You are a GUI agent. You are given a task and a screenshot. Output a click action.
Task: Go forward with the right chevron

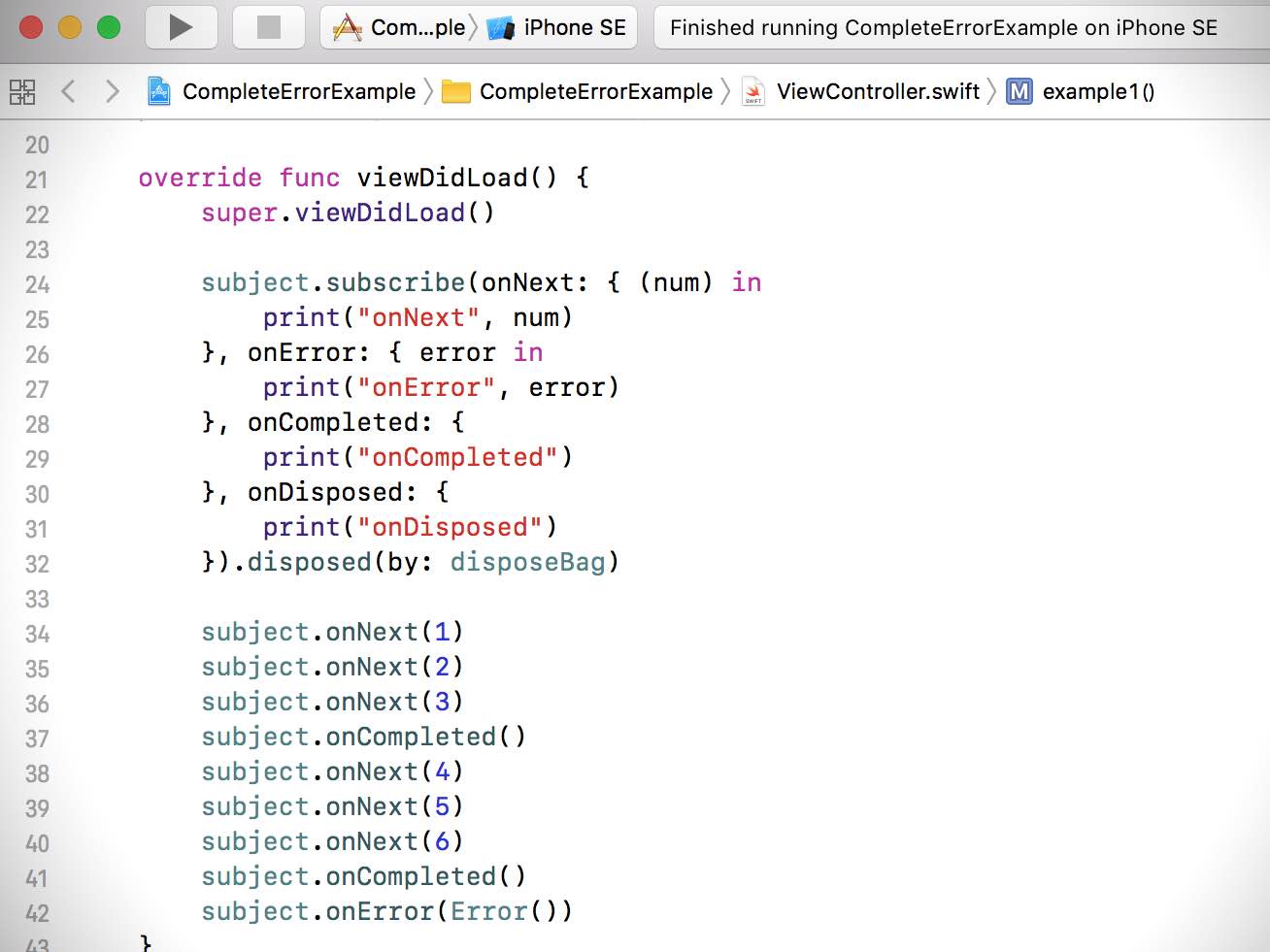pos(113,91)
